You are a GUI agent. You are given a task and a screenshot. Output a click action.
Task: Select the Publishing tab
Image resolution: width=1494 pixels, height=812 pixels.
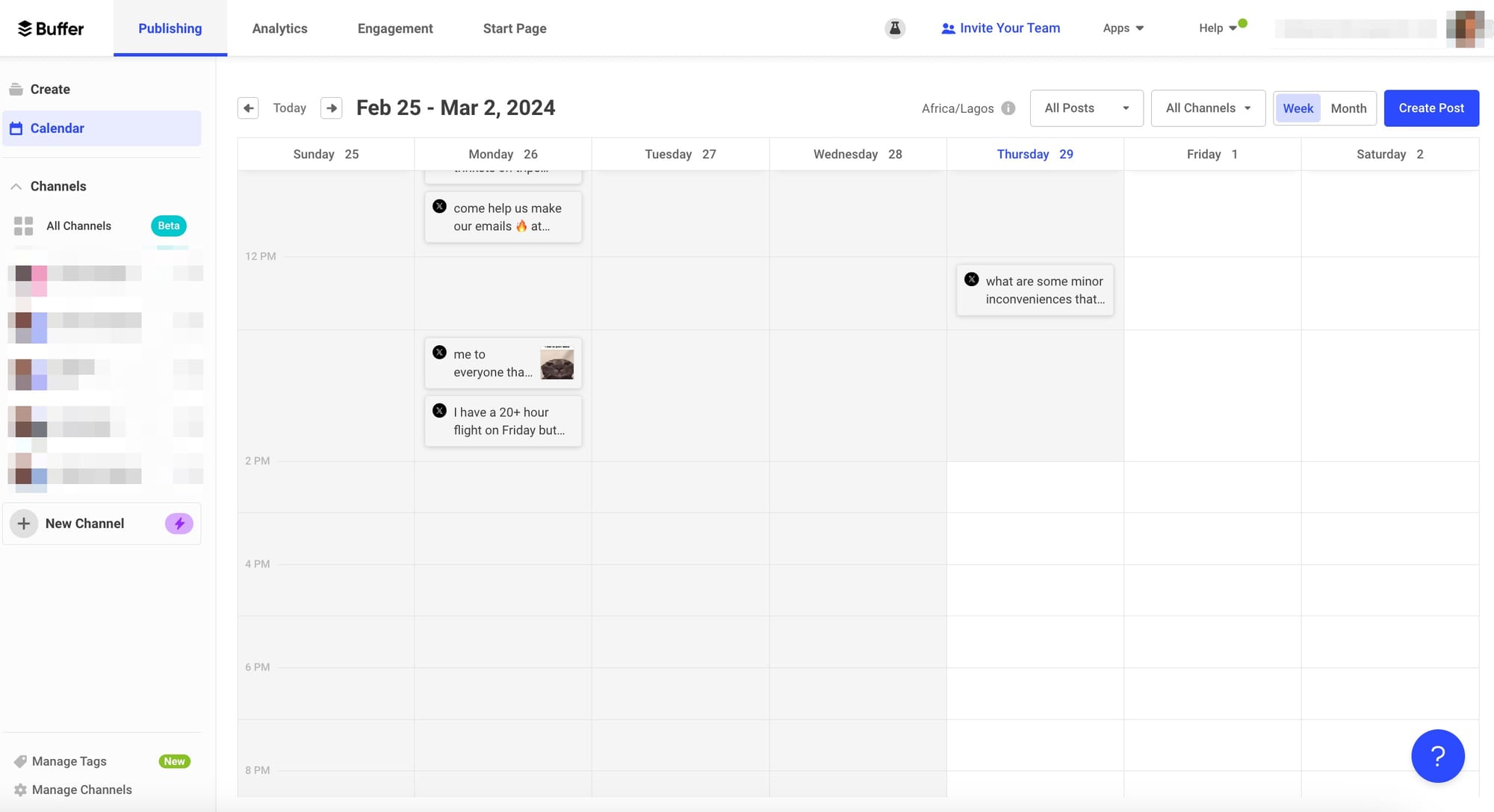coord(170,28)
